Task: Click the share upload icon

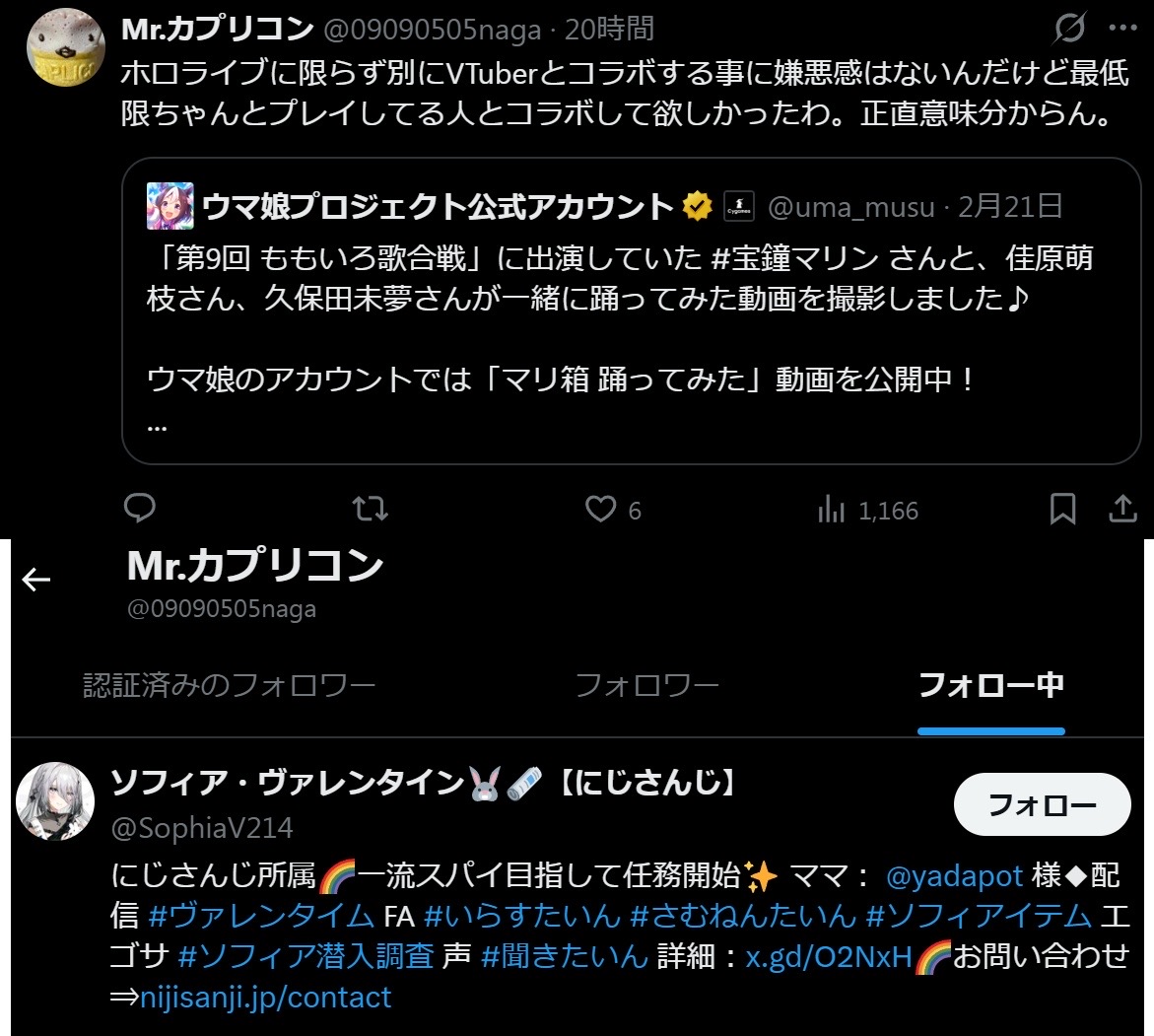Action: (1122, 508)
